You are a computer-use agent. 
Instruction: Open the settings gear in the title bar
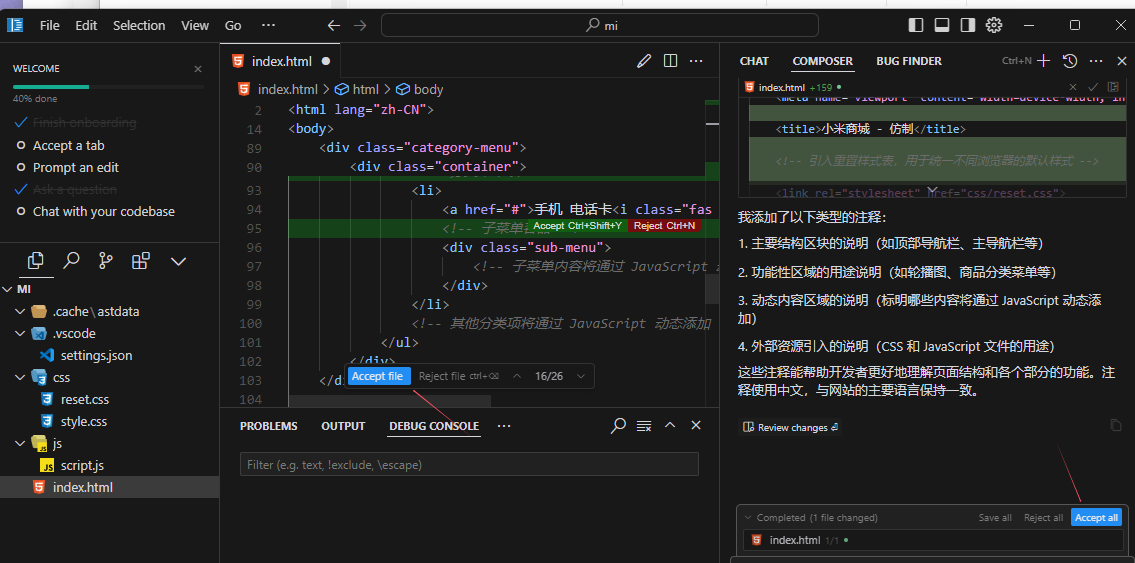994,25
